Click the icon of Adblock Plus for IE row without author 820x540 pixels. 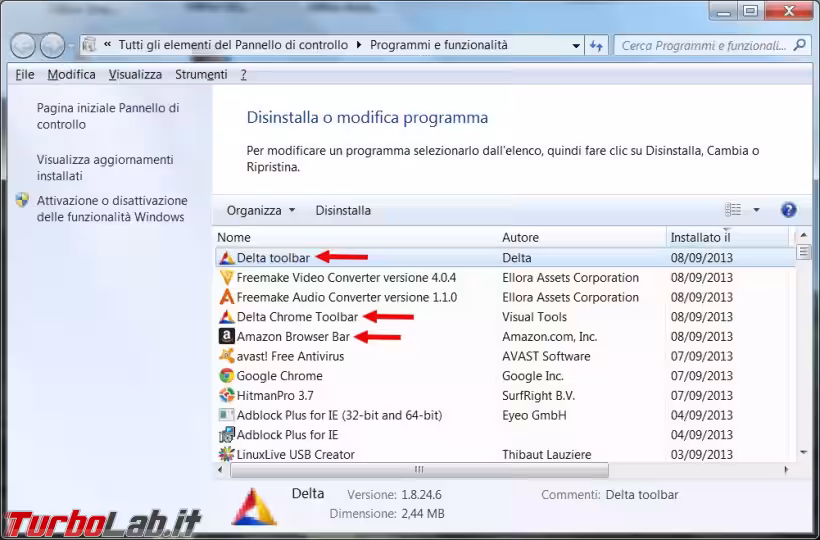coord(226,435)
